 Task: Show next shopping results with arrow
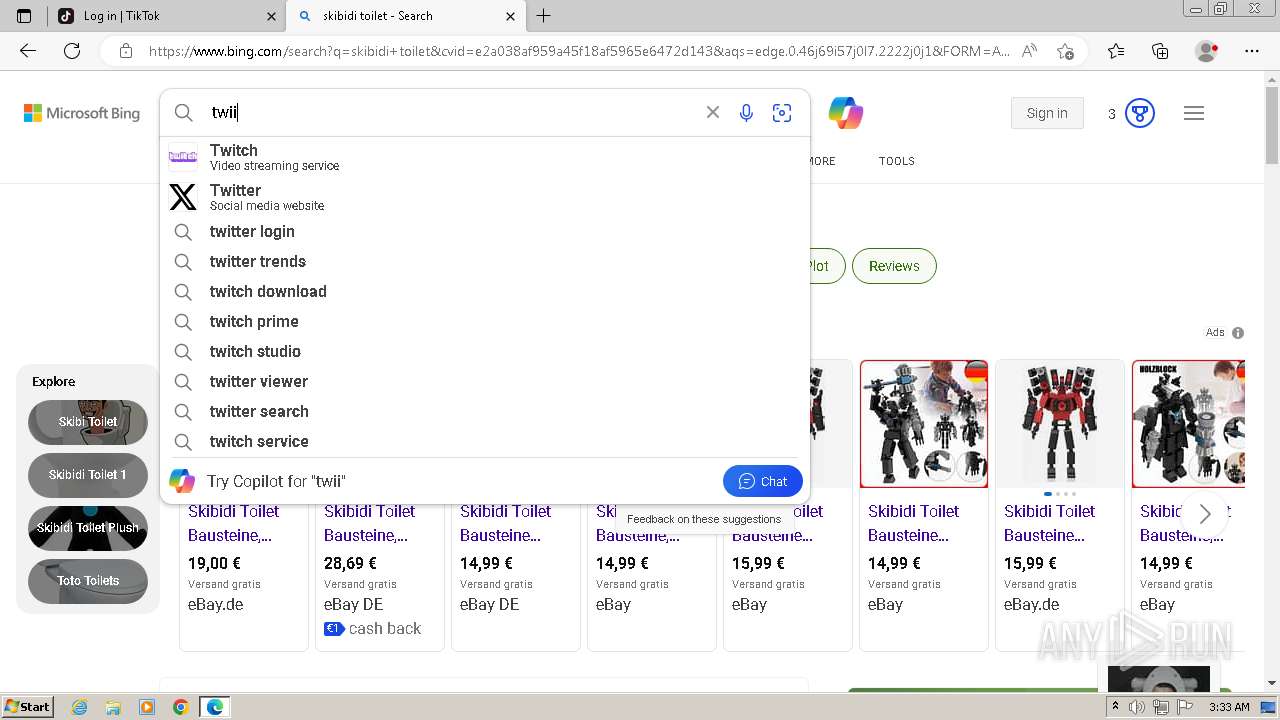(1205, 514)
